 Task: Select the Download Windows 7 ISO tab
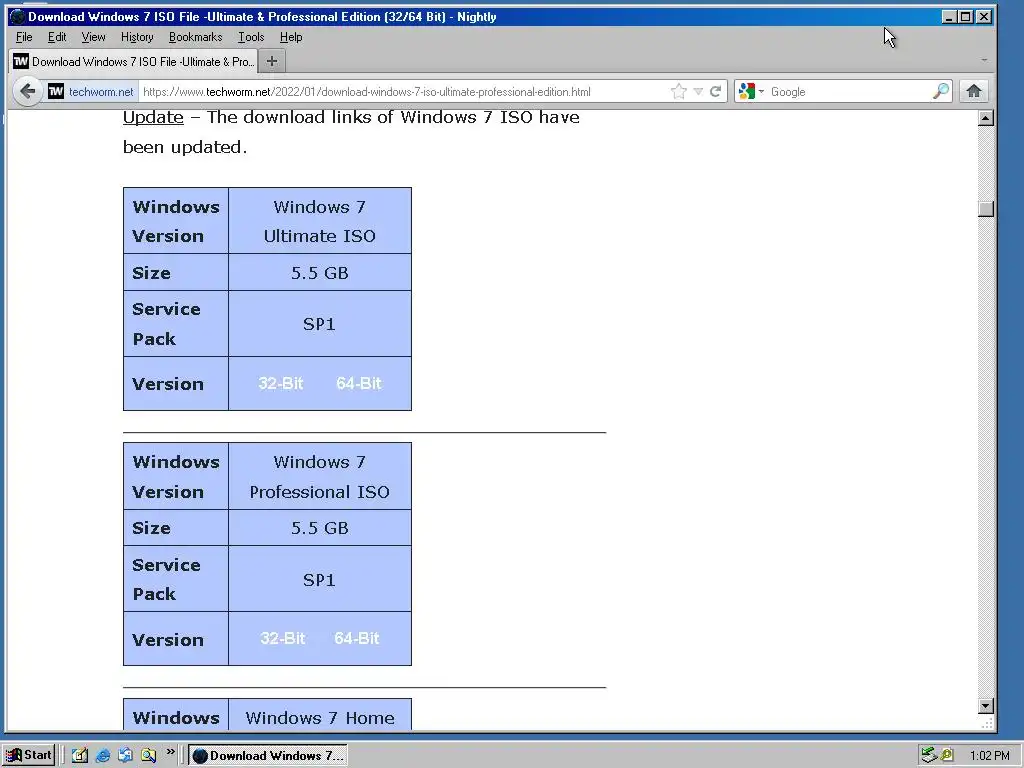134,61
